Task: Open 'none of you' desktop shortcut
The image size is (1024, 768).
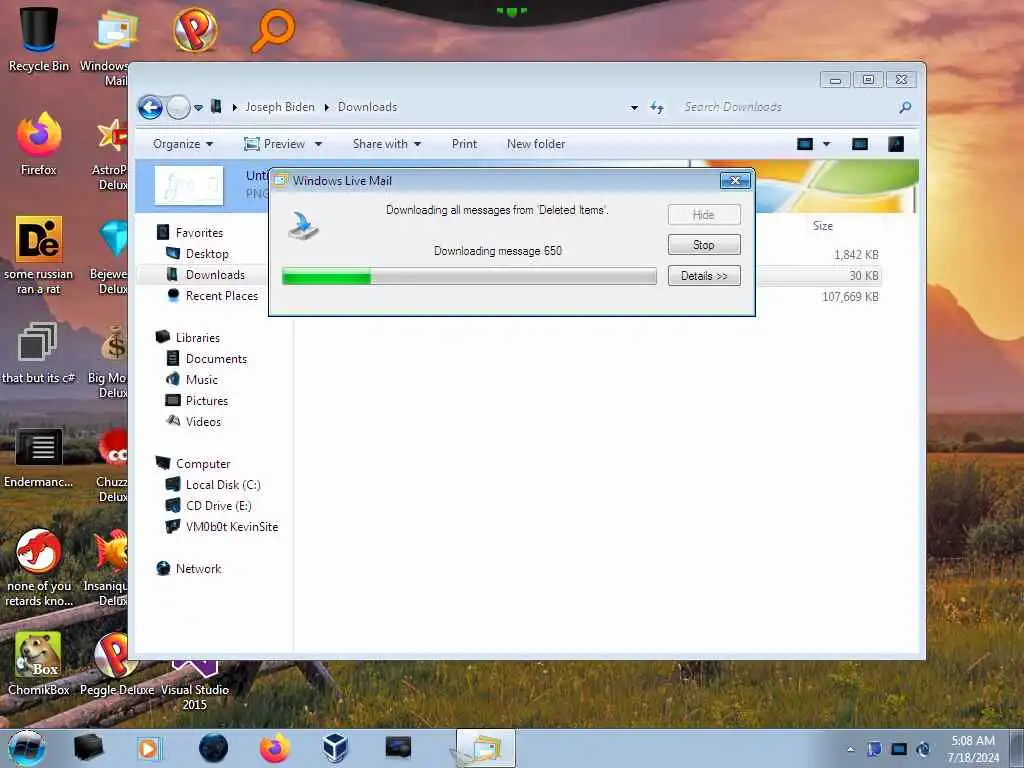Action: click(39, 567)
